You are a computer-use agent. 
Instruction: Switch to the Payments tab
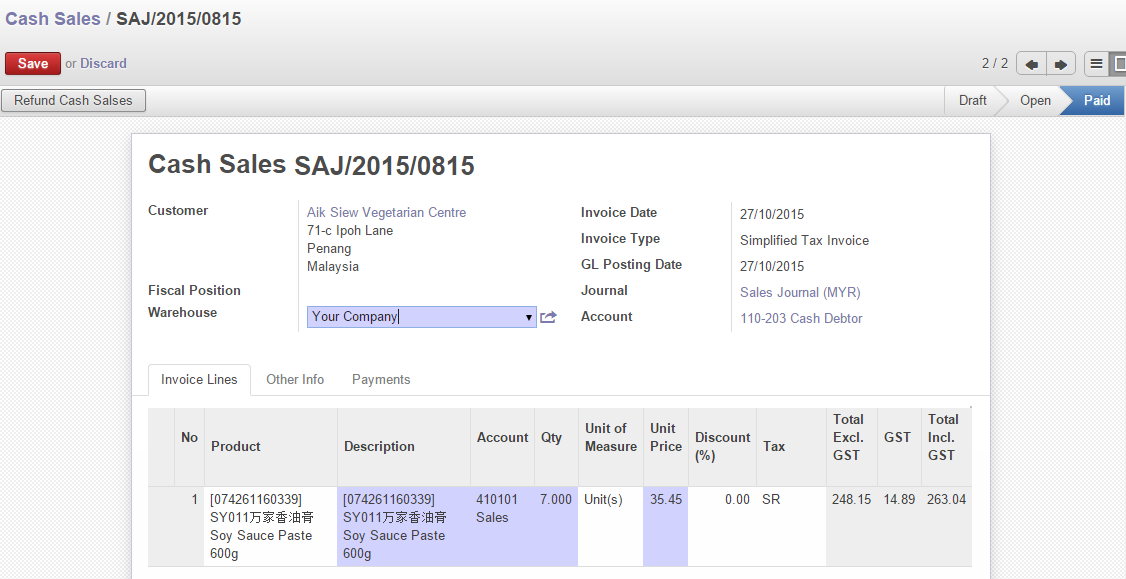(380, 379)
